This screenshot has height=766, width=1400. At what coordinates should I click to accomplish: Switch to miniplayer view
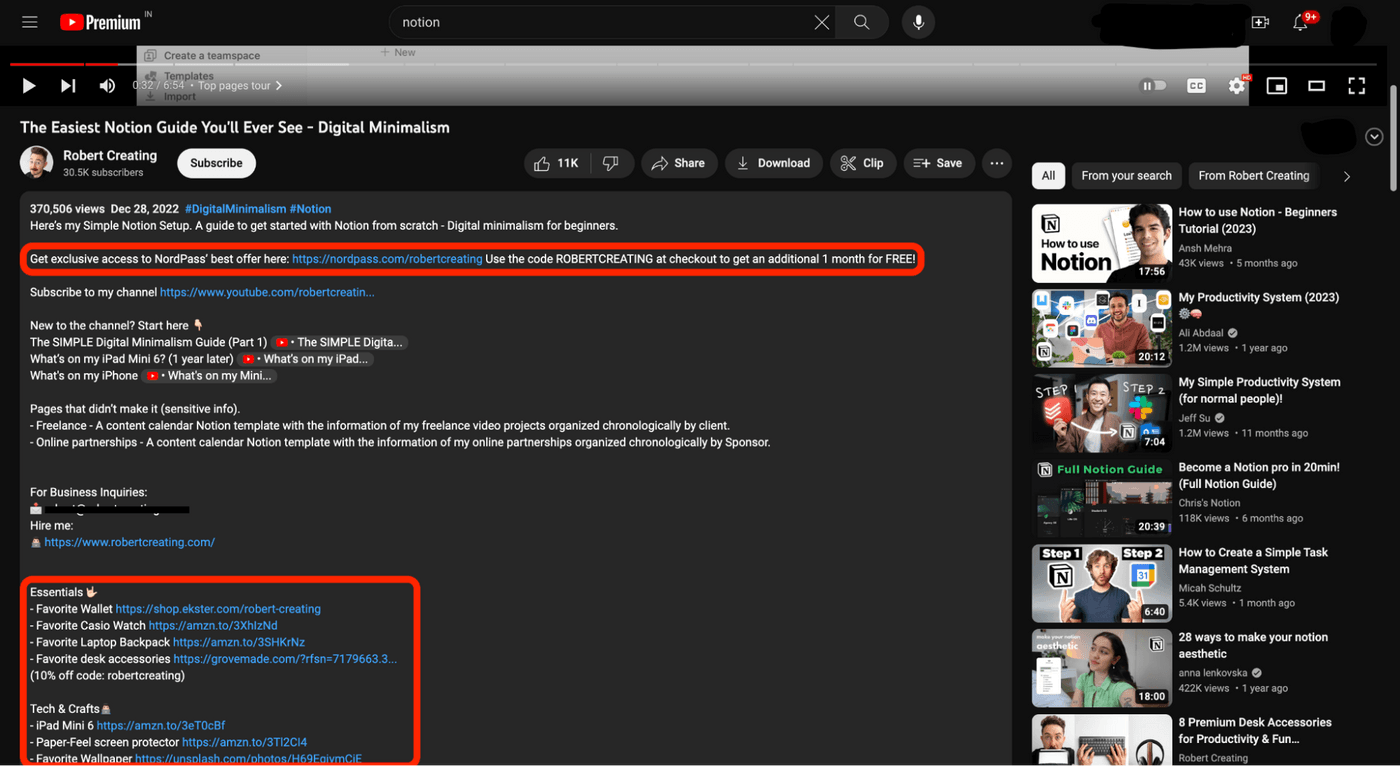pyautogui.click(x=1276, y=86)
